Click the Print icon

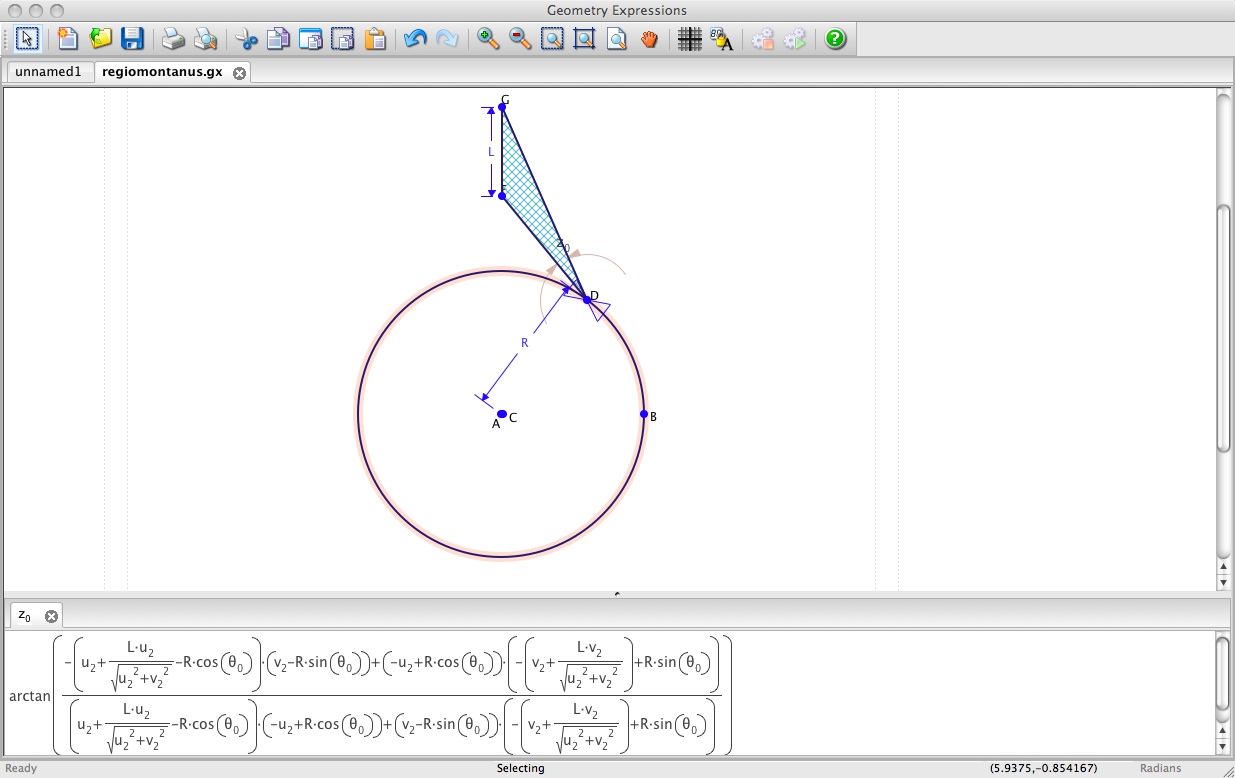click(174, 39)
